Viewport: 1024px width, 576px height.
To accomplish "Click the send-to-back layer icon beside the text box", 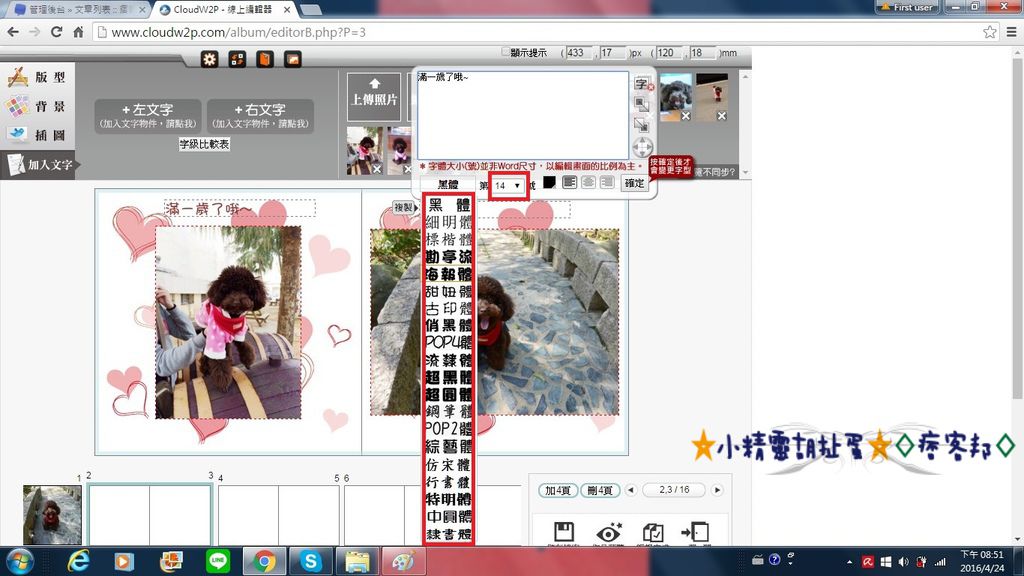I will point(642,124).
